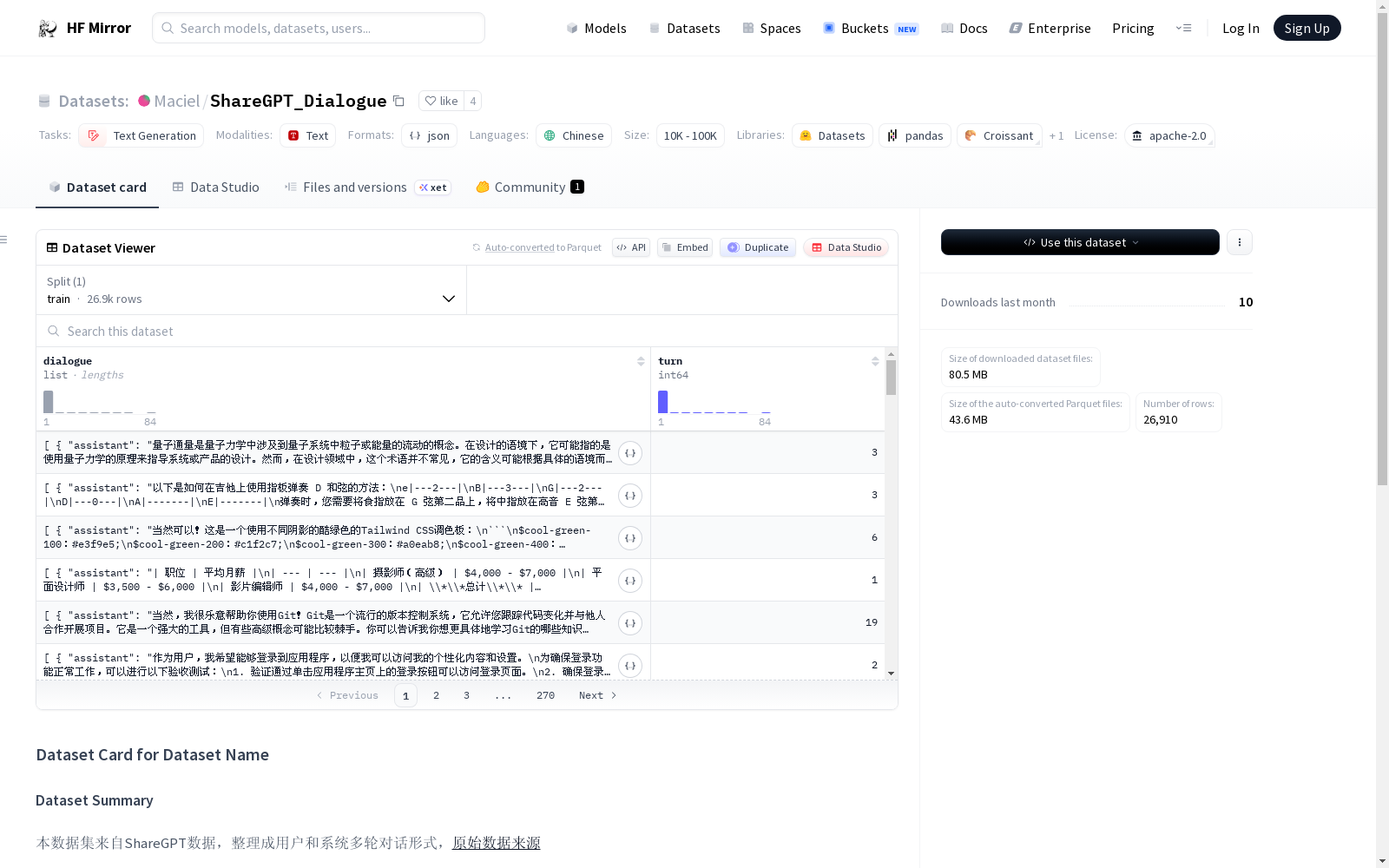
Task: Click the turn histogram first bar
Action: [x=663, y=402]
